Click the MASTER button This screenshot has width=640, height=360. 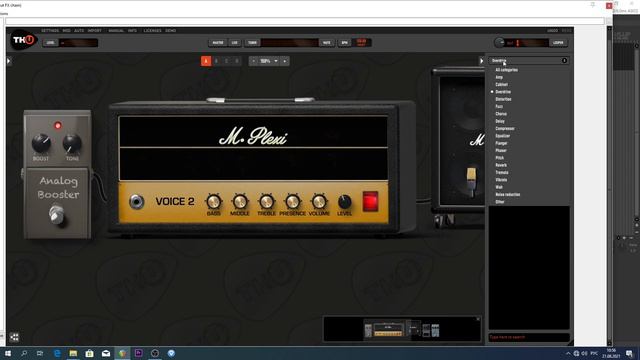[218, 42]
